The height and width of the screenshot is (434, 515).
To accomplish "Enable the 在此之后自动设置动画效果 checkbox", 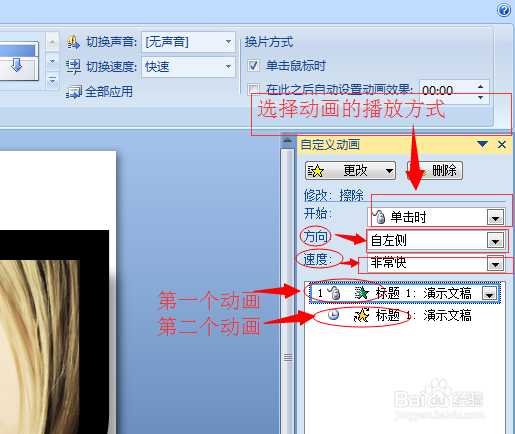I will 253,89.
